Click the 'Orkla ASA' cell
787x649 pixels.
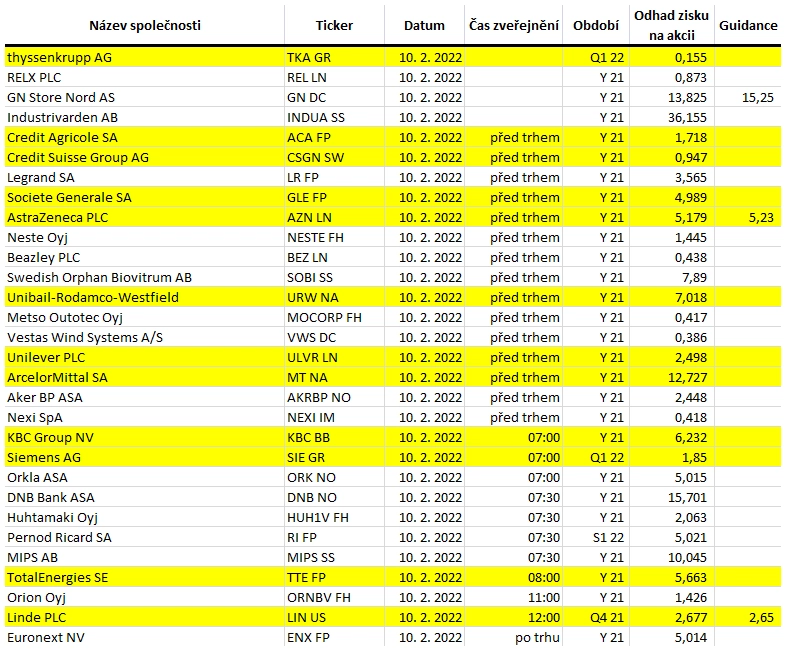click(145, 478)
